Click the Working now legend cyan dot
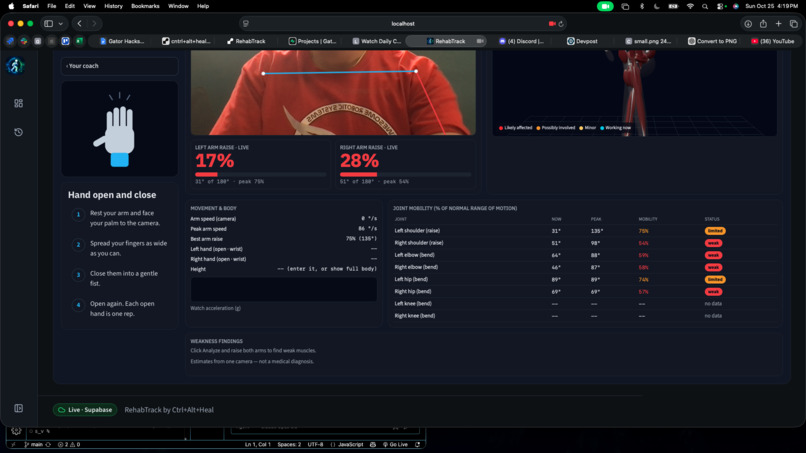Image resolution: width=806 pixels, height=453 pixels. coord(602,128)
